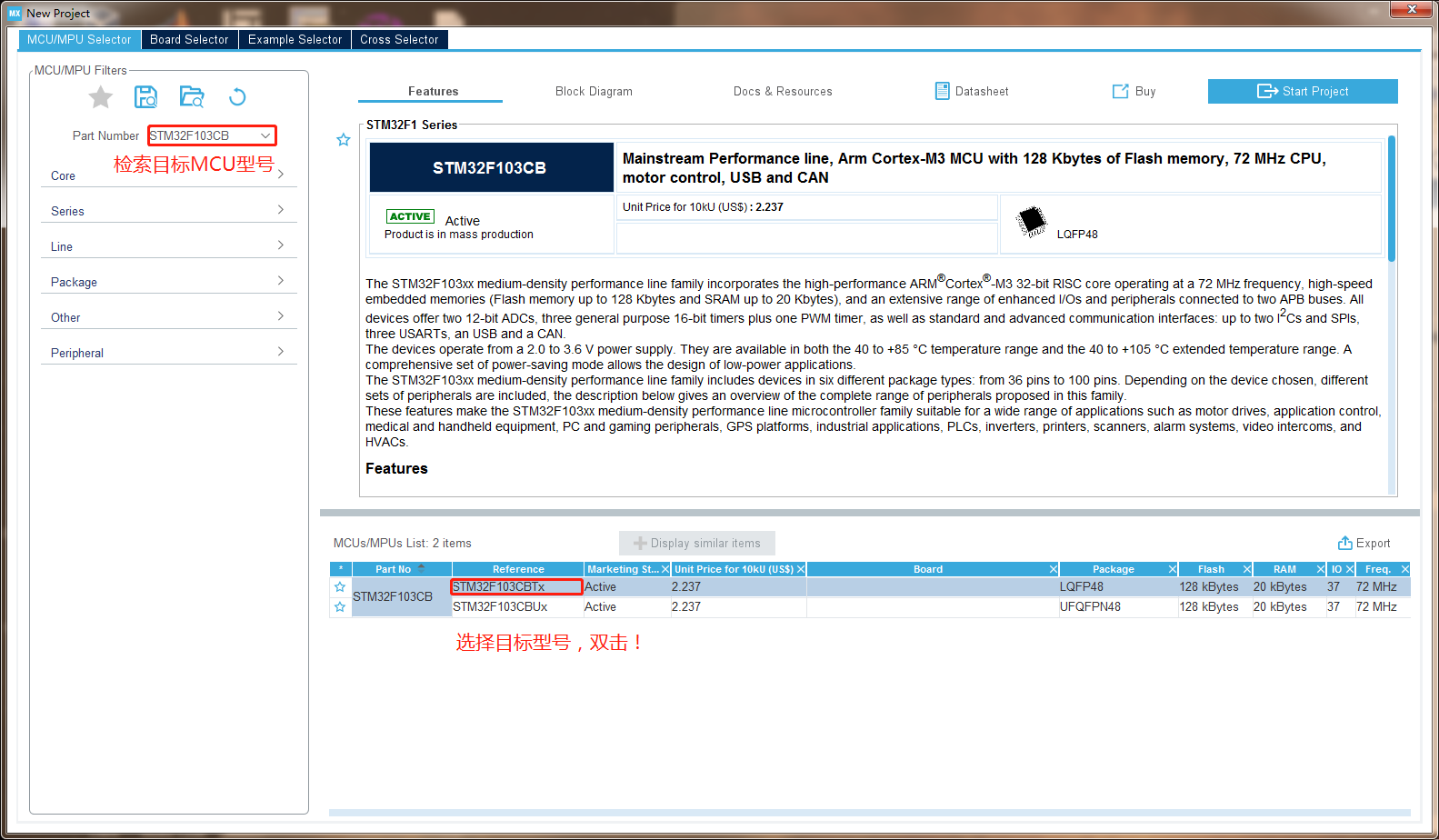This screenshot has height=840, width=1439.
Task: Click the Buy external link icon
Action: pos(1121,91)
